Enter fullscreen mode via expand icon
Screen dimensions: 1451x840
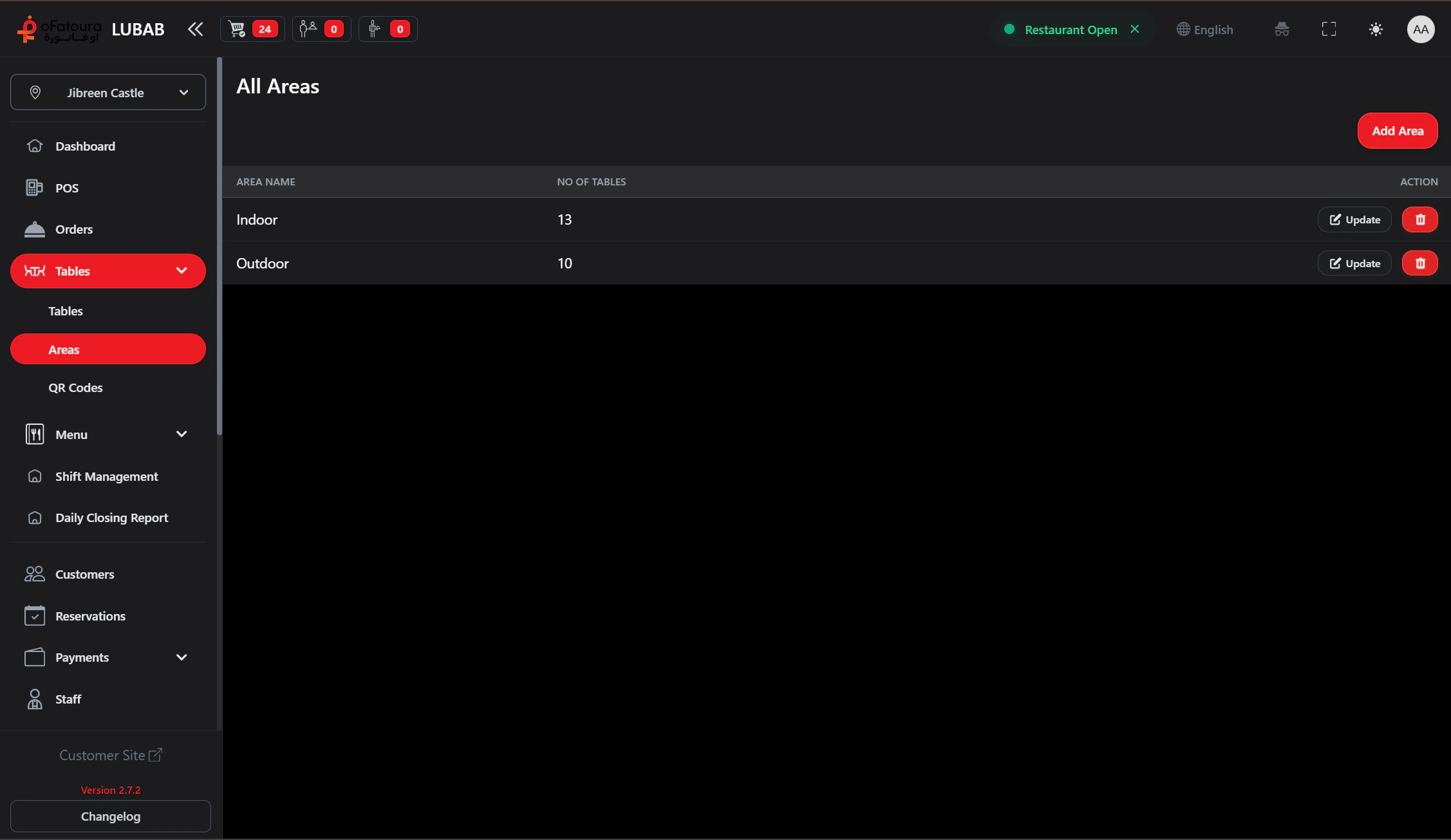click(1329, 29)
